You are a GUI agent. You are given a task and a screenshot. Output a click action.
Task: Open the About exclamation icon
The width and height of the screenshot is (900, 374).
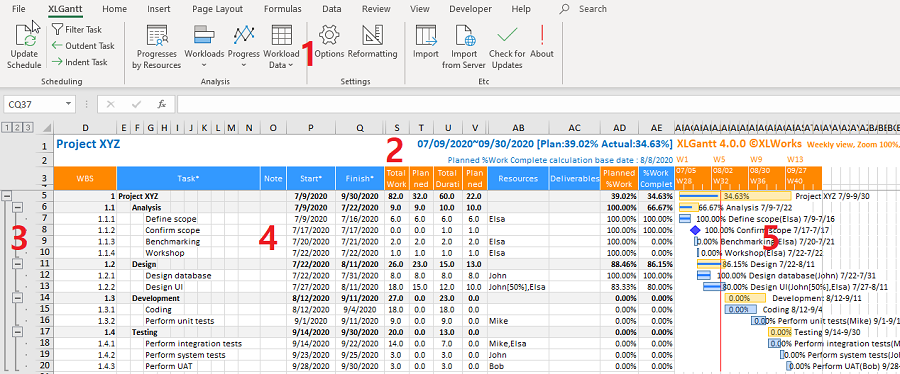click(x=542, y=35)
